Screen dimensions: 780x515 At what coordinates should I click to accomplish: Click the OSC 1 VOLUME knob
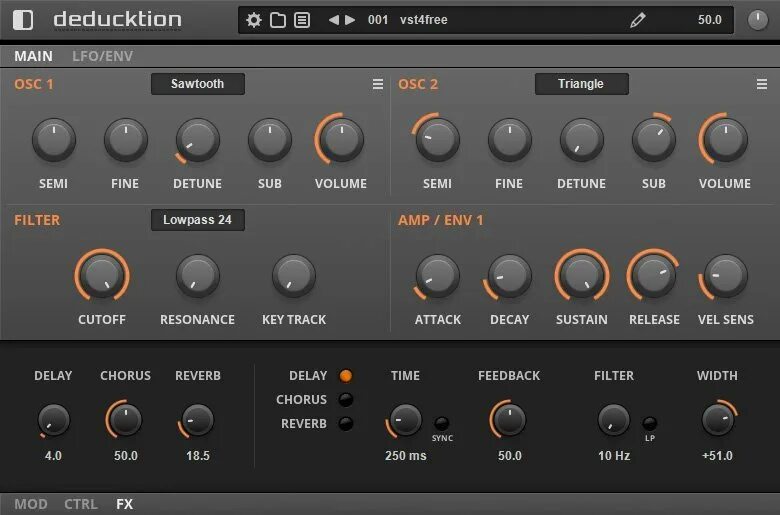click(x=341, y=140)
